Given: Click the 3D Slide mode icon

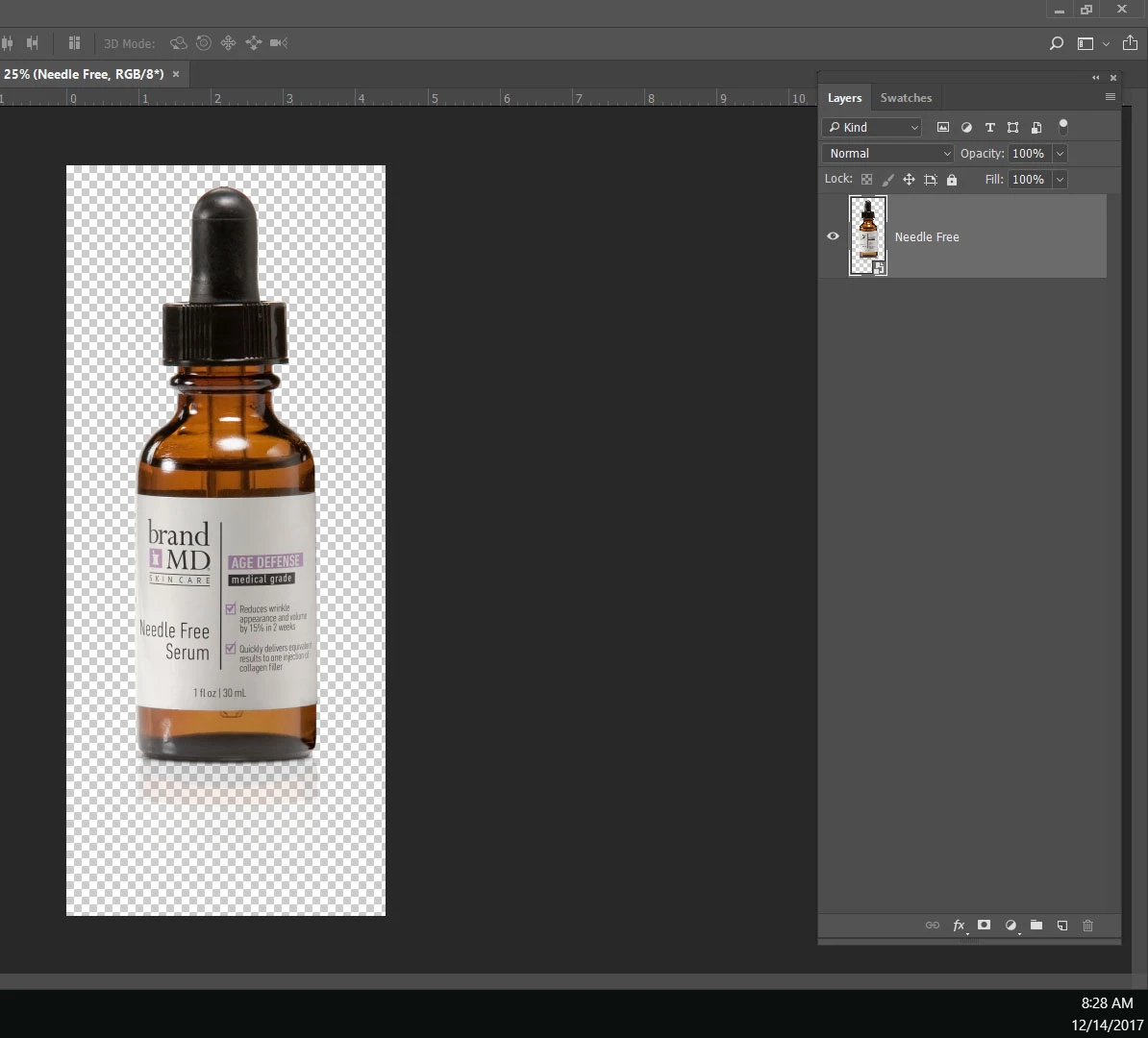Looking at the screenshot, I should (x=253, y=43).
